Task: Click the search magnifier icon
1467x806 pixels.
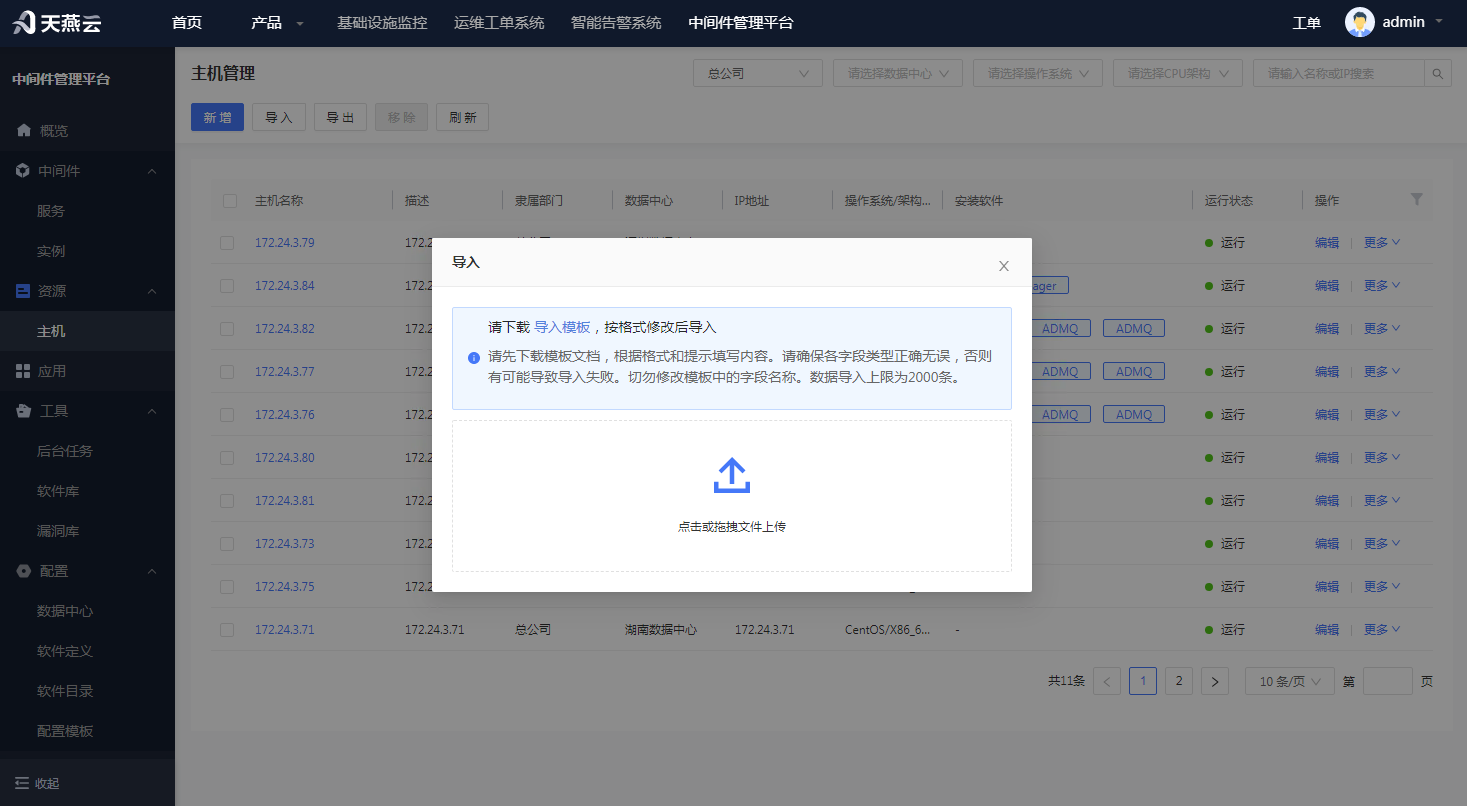Action: [x=1437, y=73]
